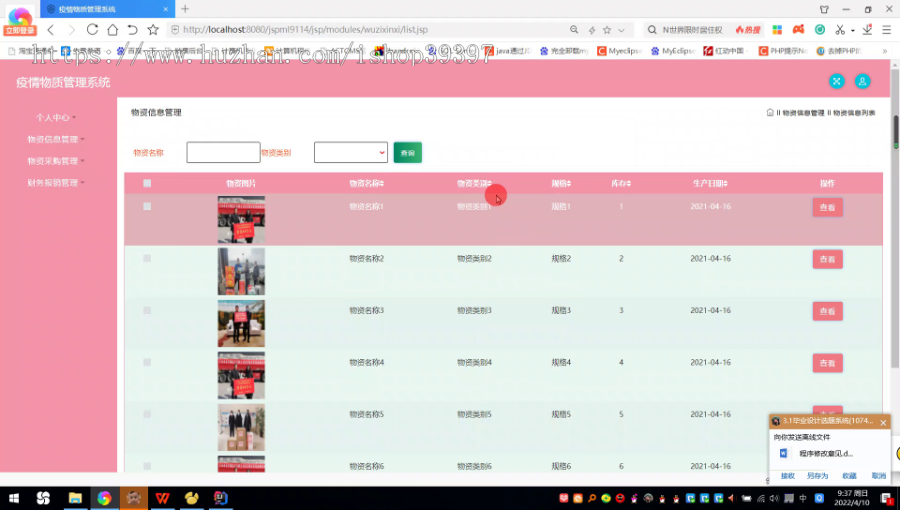Check the checkbox for row 物资名称5
Image resolution: width=900 pixels, height=510 pixels.
click(x=147, y=414)
